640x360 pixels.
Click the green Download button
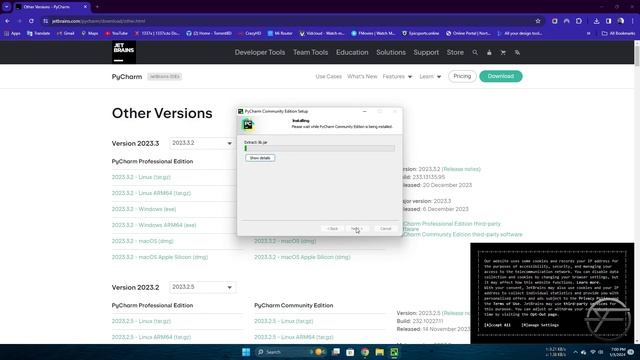(501, 76)
